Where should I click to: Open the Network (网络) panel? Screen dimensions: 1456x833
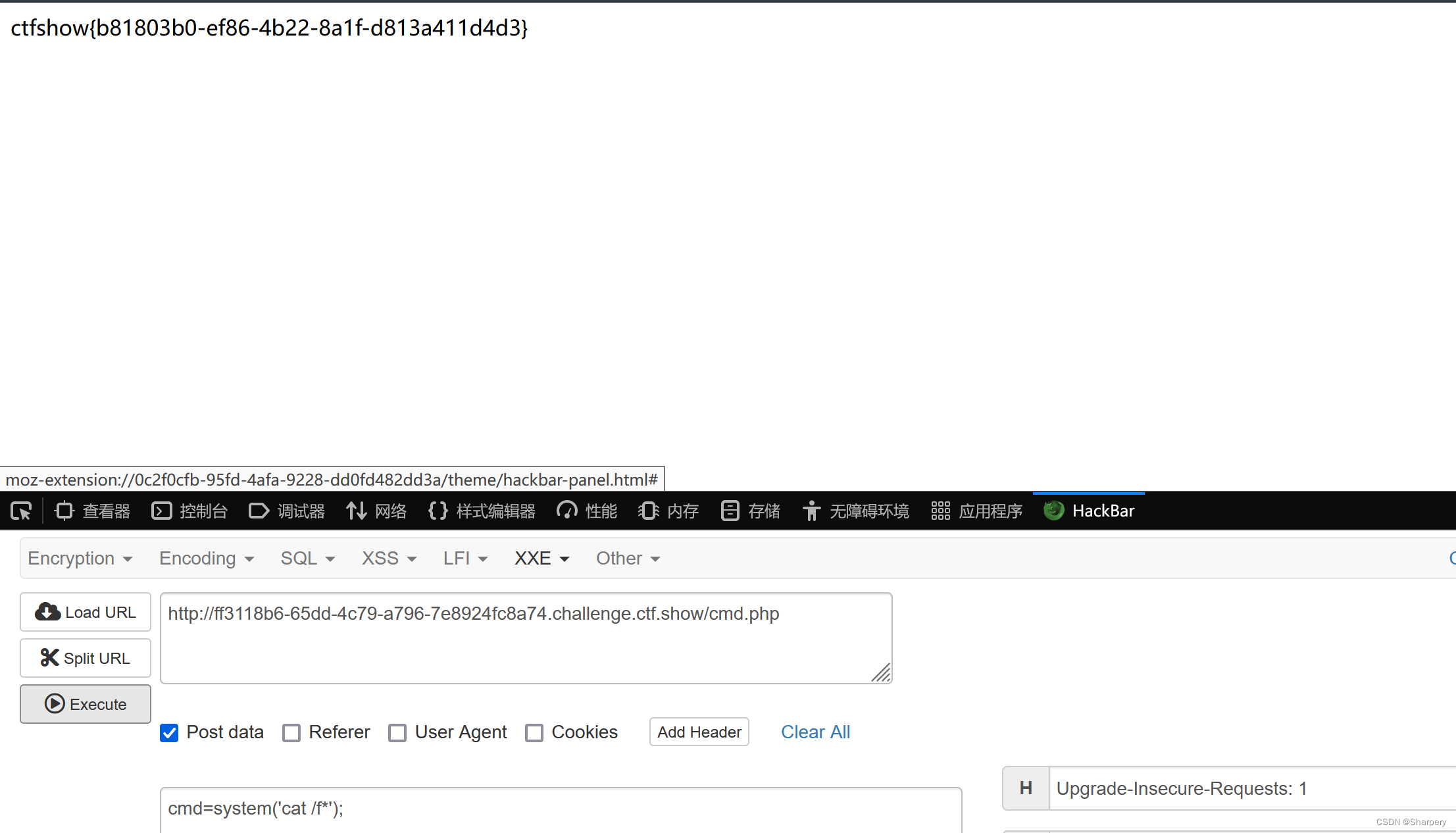pyautogui.click(x=376, y=511)
